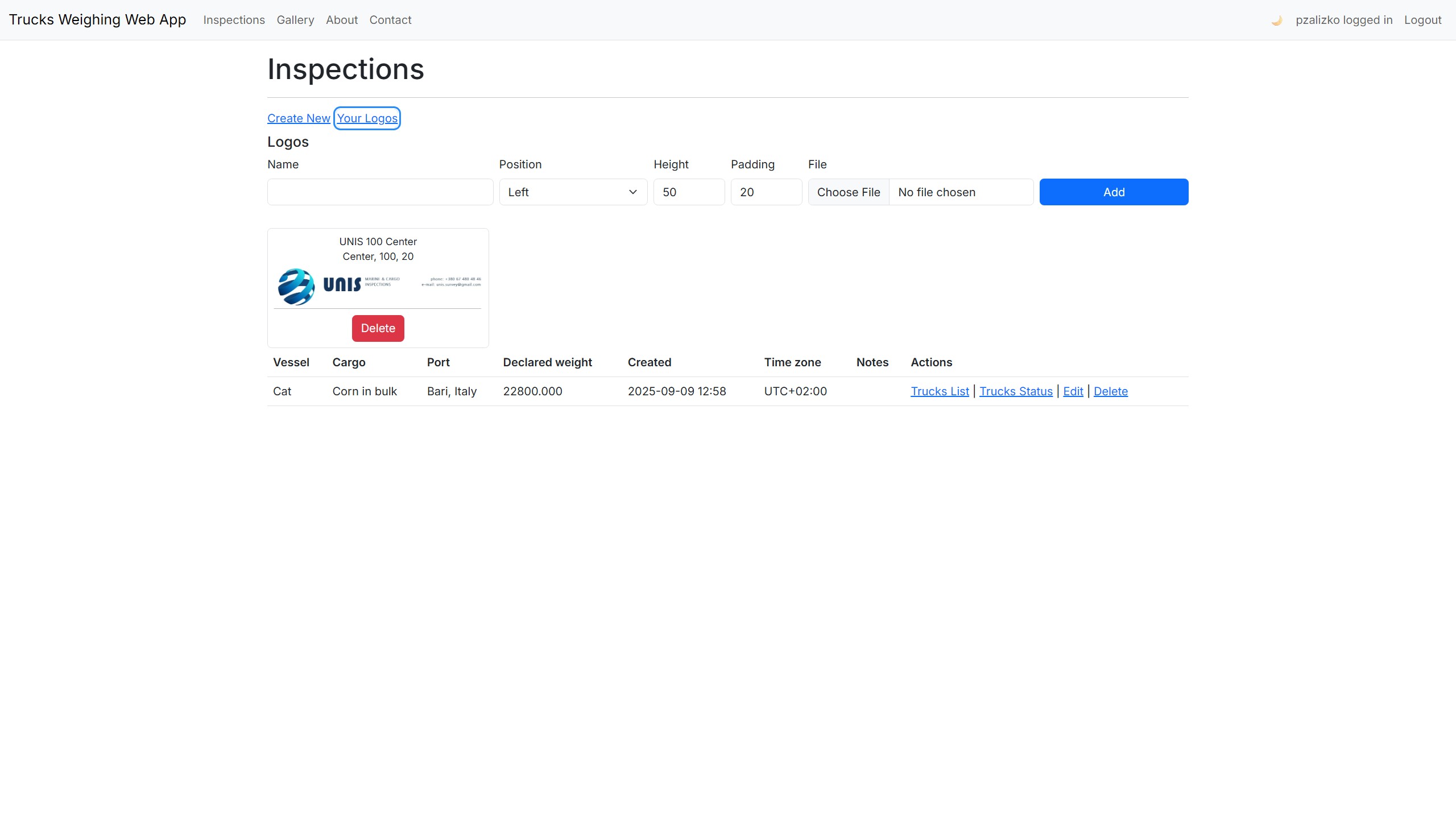
Task: Click the UNIS logo thumbnail image
Action: [x=378, y=287]
